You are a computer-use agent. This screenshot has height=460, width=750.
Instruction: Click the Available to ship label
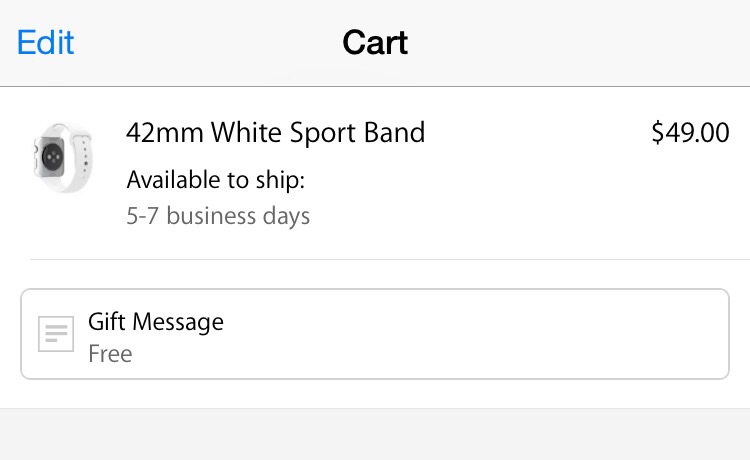tap(216, 180)
